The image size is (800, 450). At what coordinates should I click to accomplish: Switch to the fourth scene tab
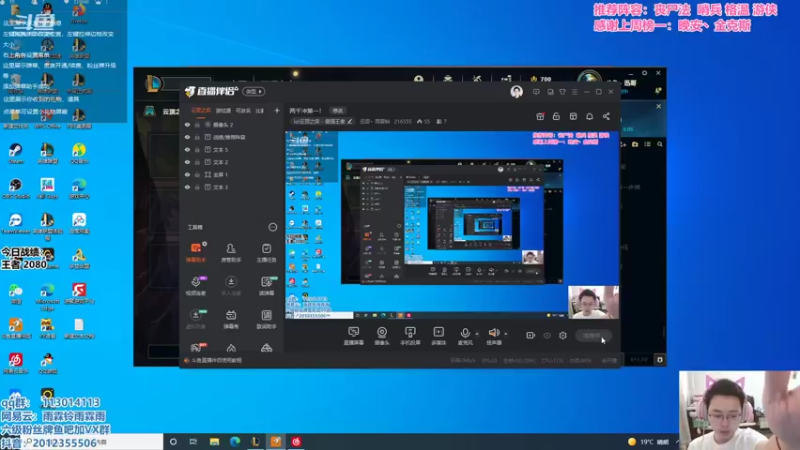[260, 110]
